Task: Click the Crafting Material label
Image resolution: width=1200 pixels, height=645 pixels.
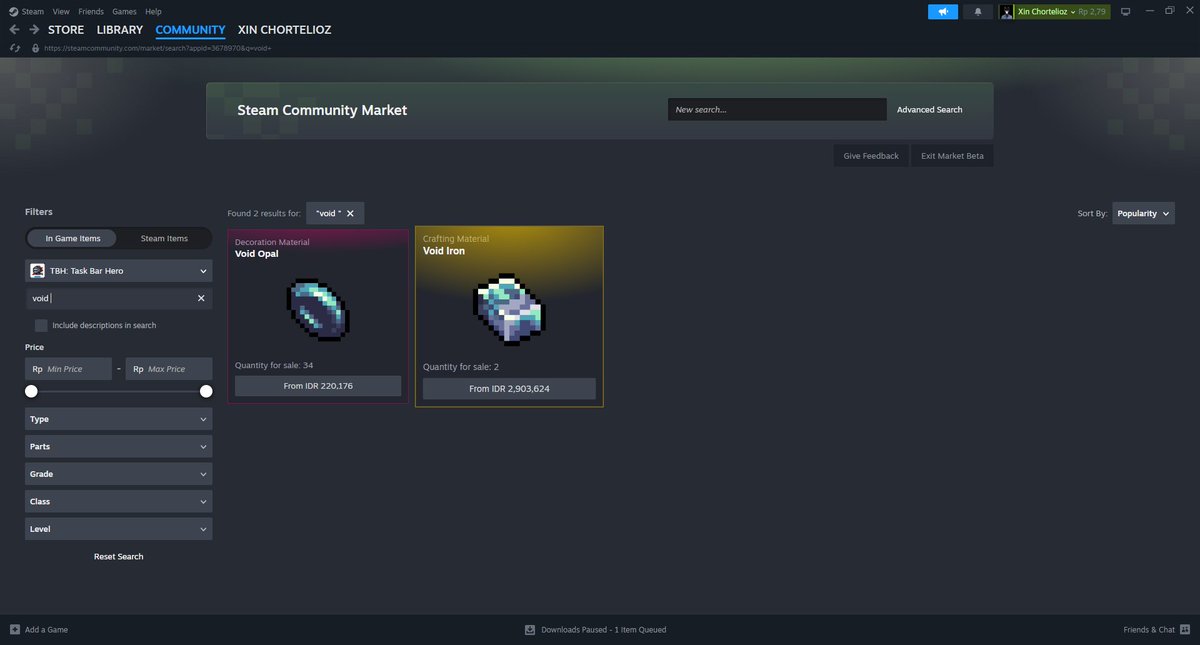Action: coord(456,239)
